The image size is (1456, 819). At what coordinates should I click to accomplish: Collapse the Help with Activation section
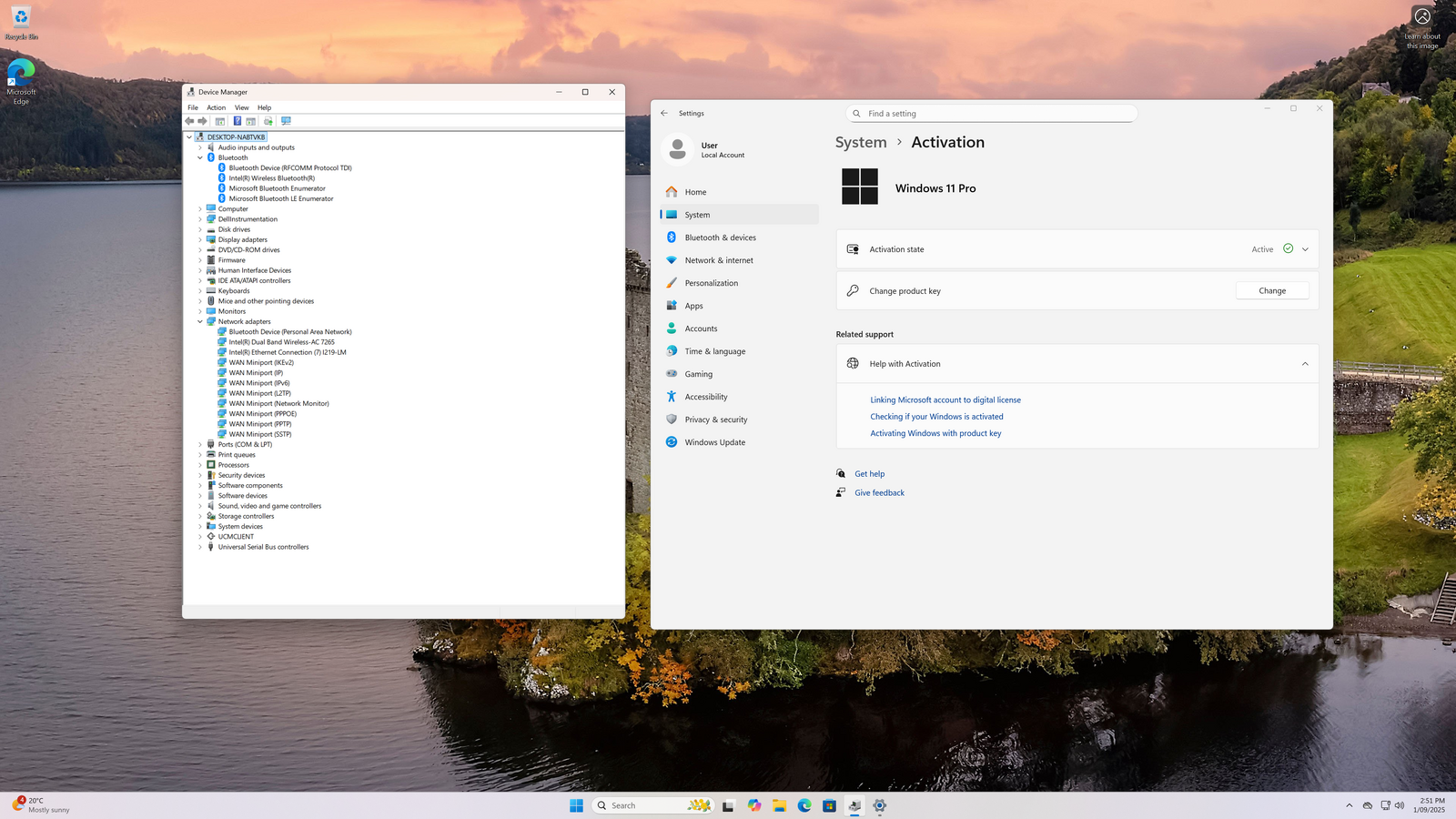pyautogui.click(x=1305, y=364)
